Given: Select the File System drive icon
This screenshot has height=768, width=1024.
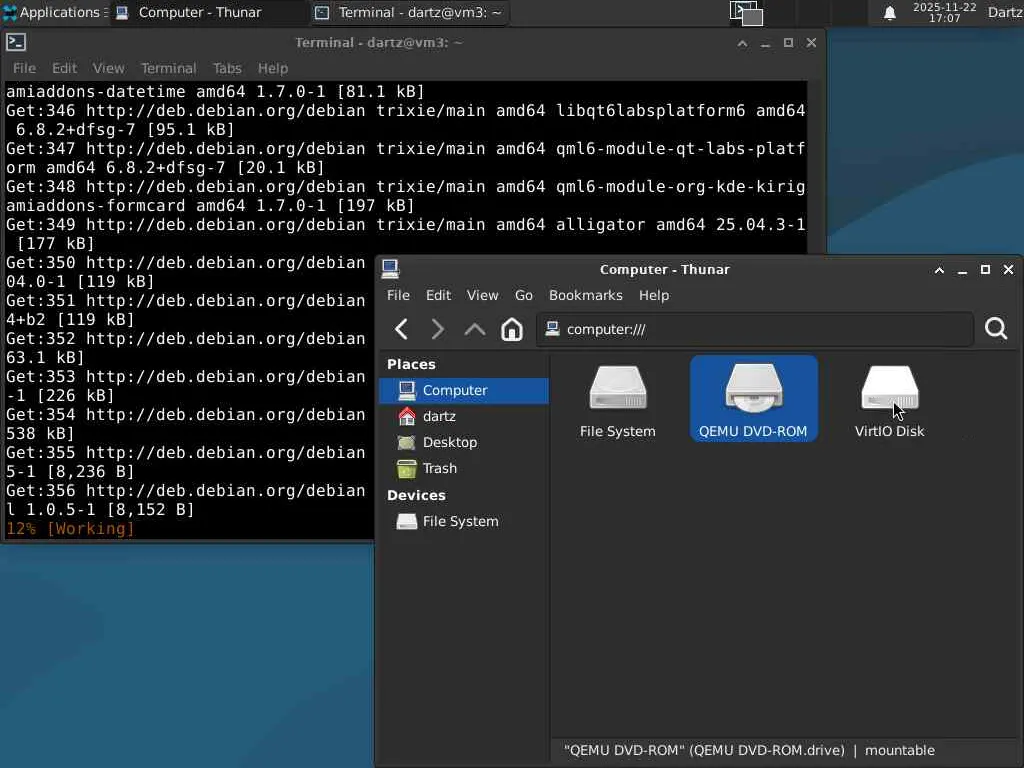Looking at the screenshot, I should 617,400.
